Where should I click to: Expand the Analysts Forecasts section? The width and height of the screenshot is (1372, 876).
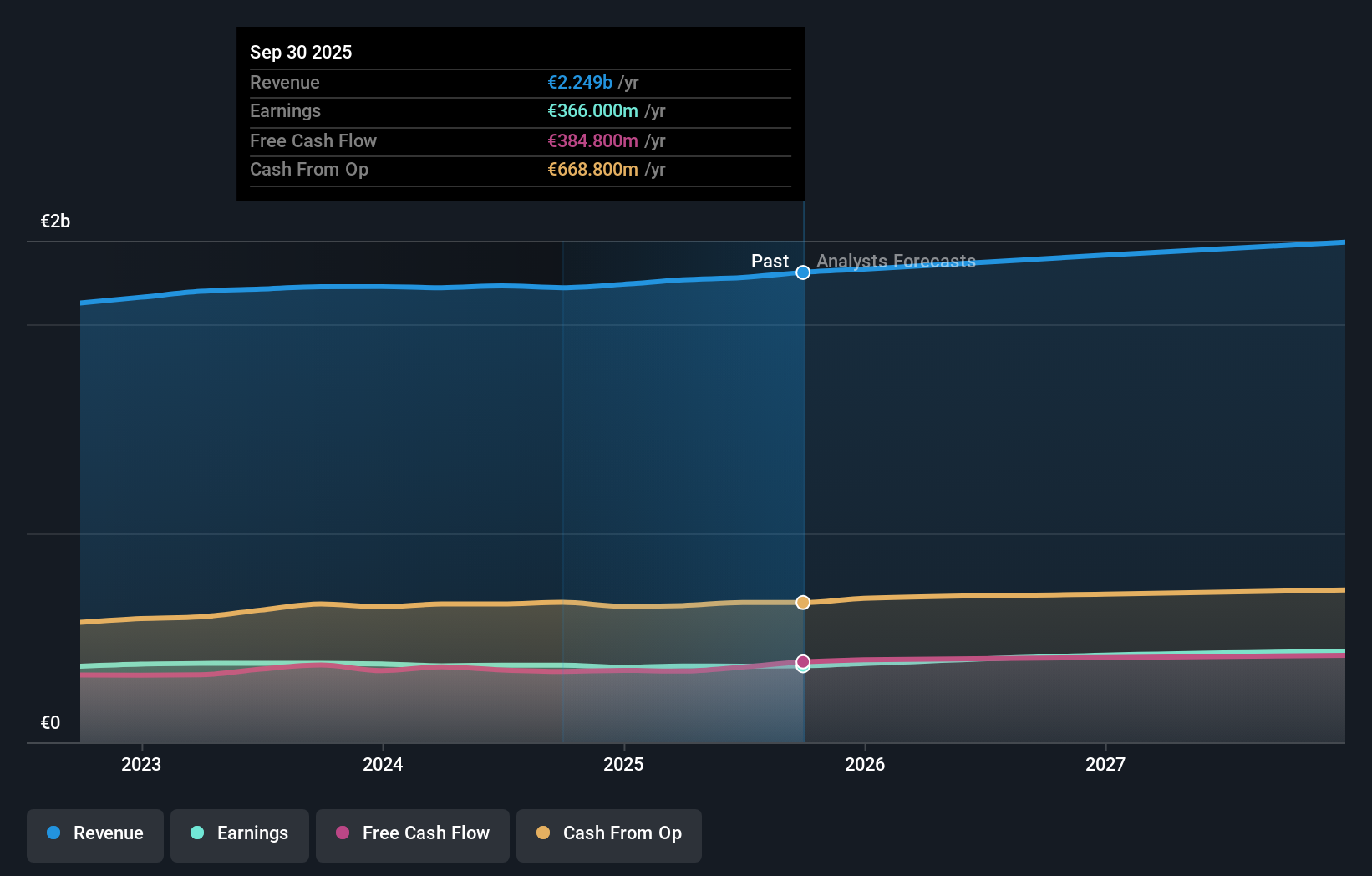click(x=896, y=261)
